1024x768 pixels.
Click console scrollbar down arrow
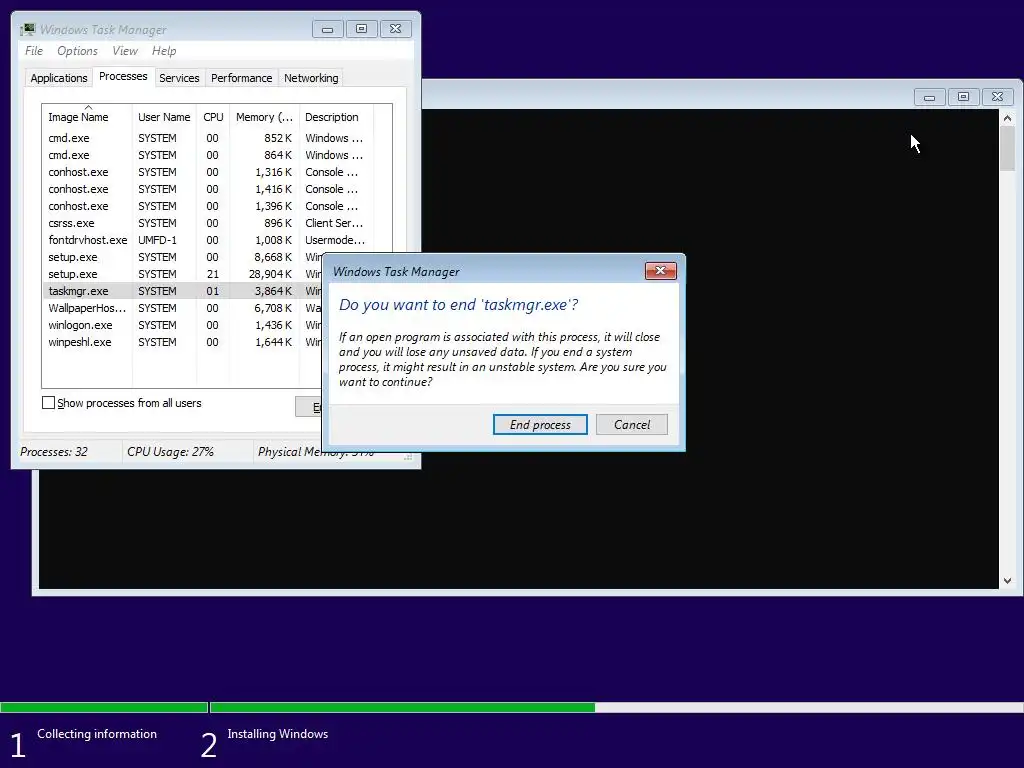pyautogui.click(x=1007, y=581)
